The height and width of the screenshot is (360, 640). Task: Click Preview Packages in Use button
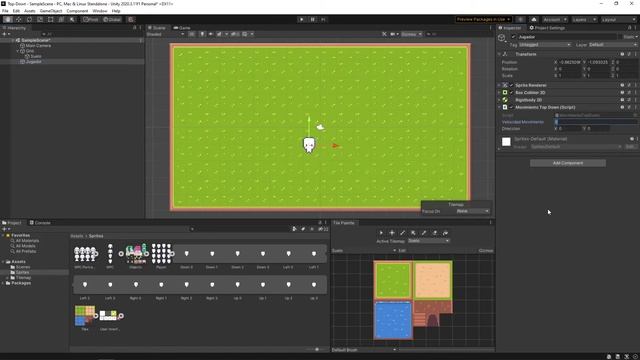[x=484, y=19]
